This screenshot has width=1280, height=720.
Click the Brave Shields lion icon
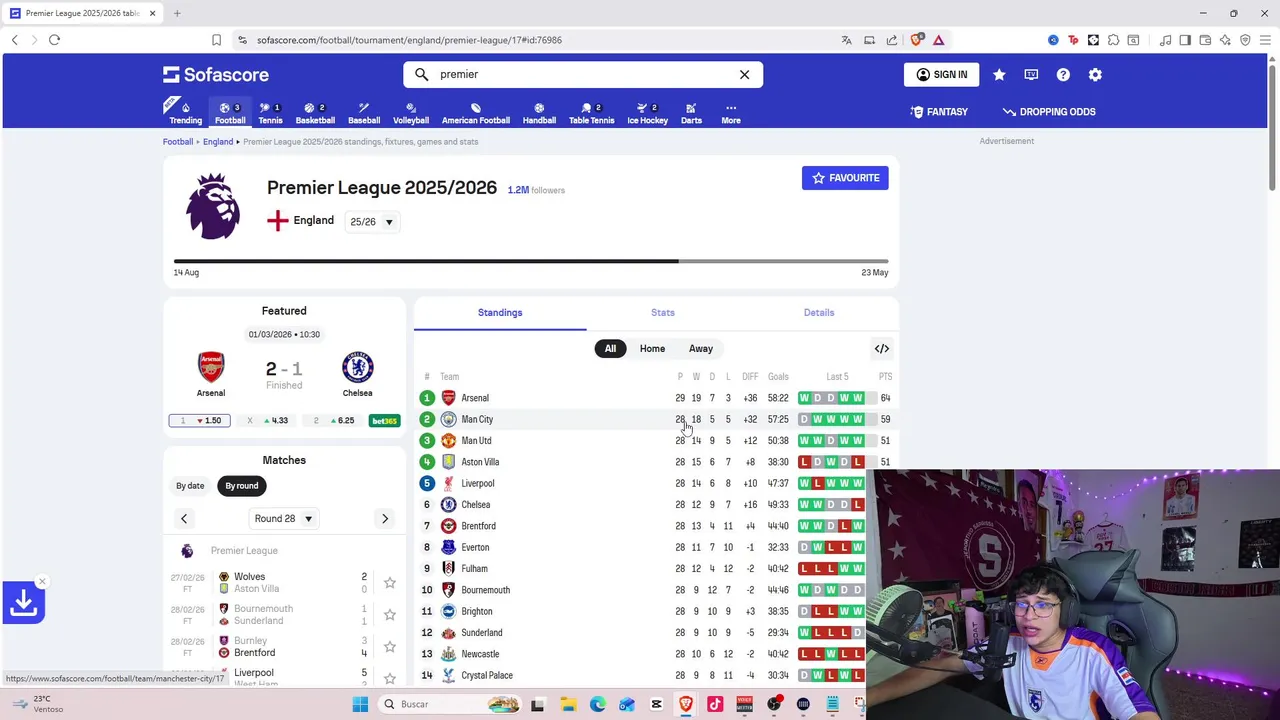point(916,40)
